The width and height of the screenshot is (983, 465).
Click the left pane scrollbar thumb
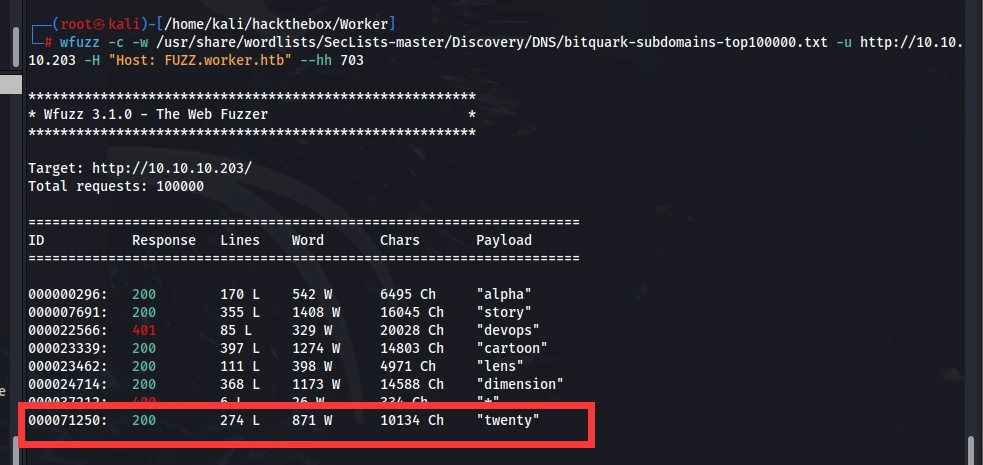click(16, 46)
